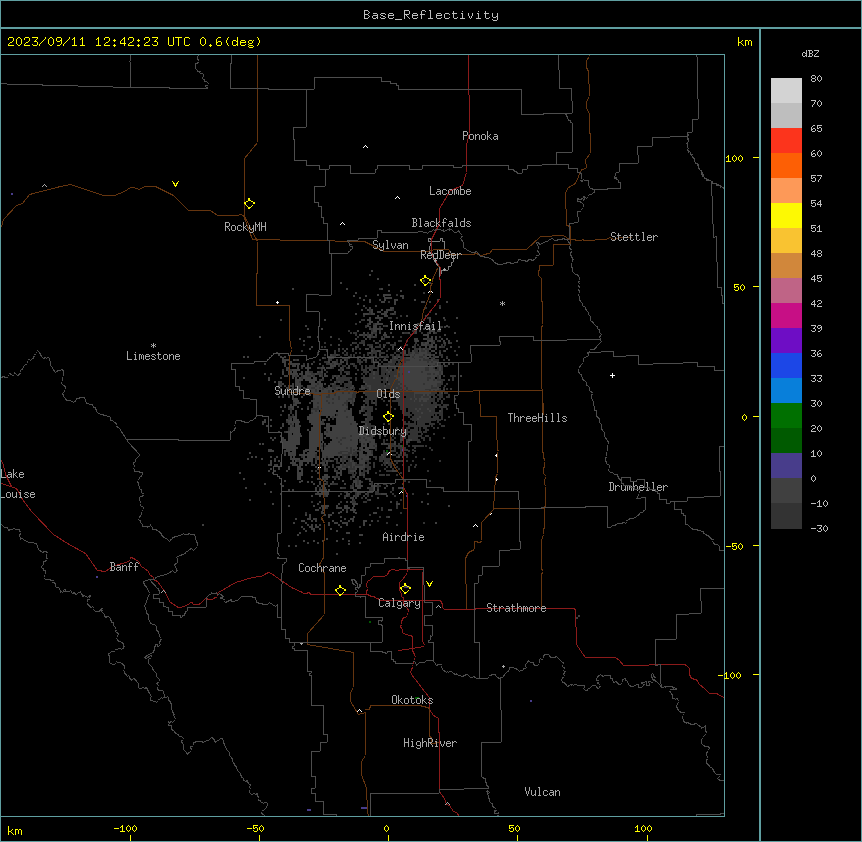Select the yellow V marker east of Calgary diamond
The height and width of the screenshot is (842, 862).
coord(429,584)
